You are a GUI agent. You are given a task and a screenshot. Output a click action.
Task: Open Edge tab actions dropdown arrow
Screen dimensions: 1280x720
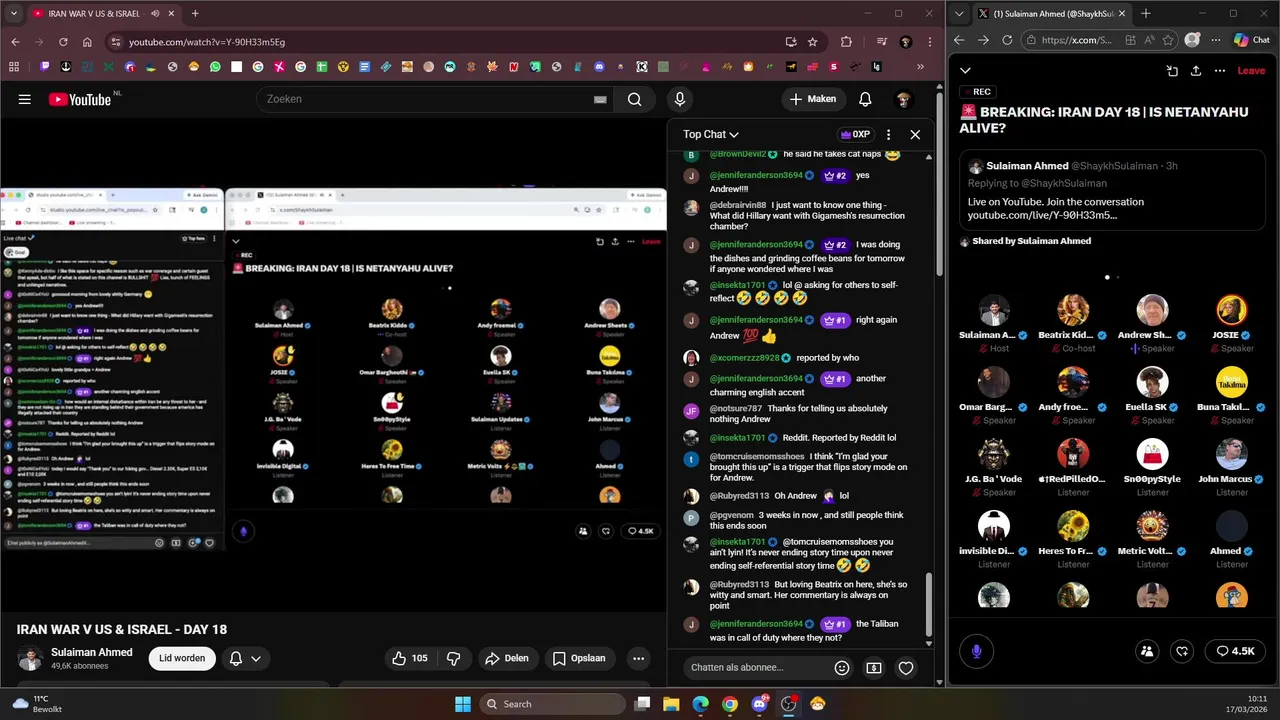coord(961,14)
